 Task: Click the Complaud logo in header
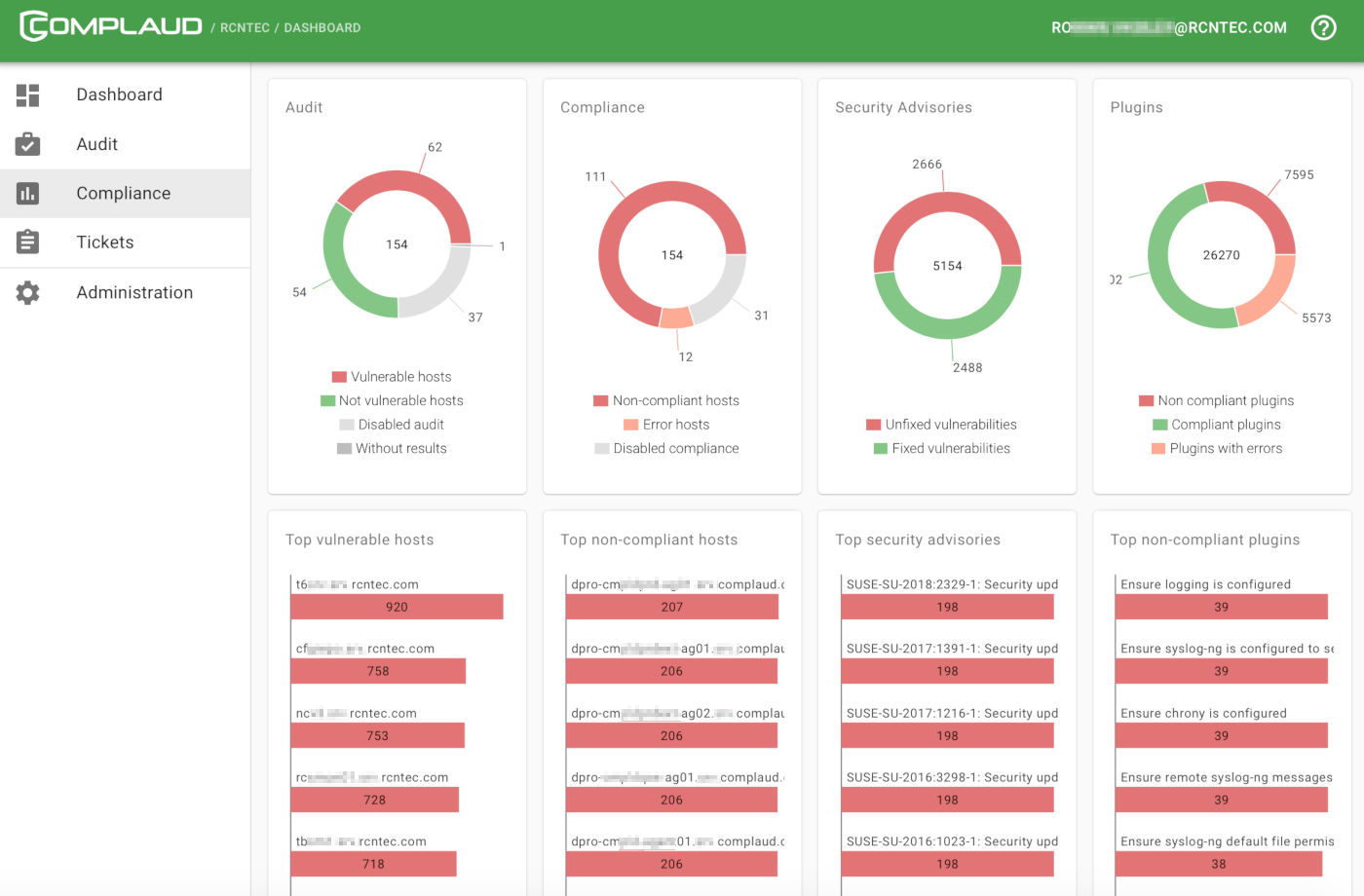(x=111, y=26)
